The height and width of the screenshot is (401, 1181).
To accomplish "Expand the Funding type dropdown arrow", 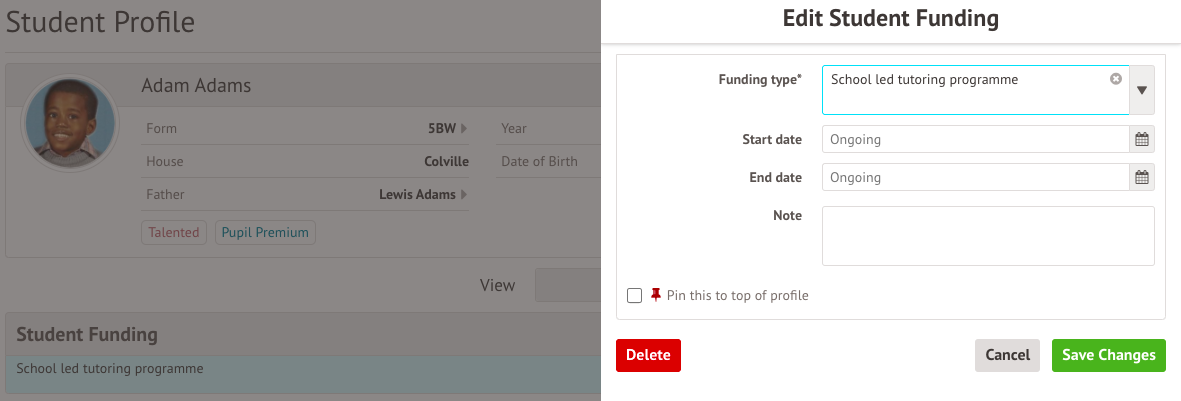I will [x=1142, y=90].
